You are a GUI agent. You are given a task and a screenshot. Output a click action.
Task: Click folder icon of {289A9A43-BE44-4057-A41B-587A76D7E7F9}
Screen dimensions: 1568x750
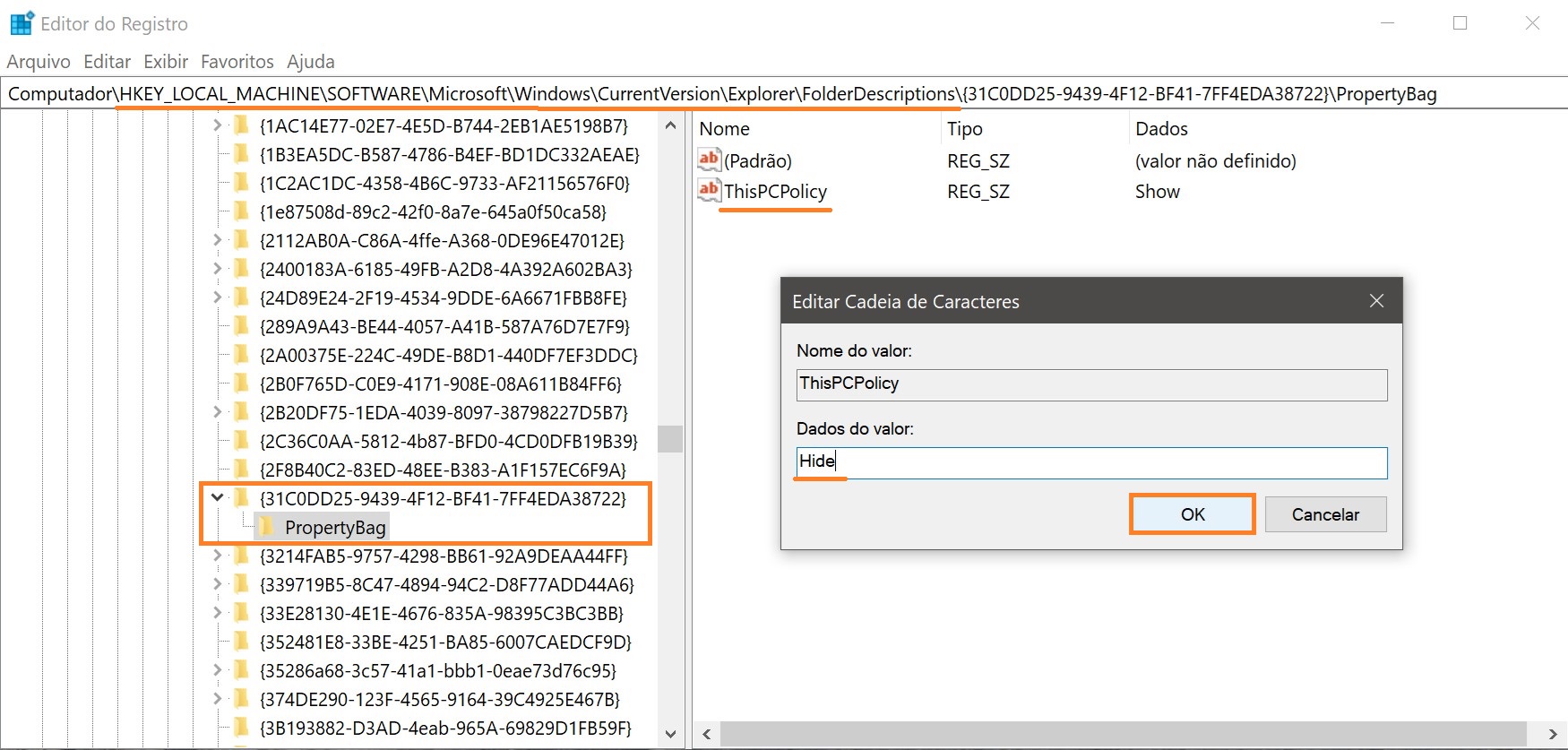point(242,326)
